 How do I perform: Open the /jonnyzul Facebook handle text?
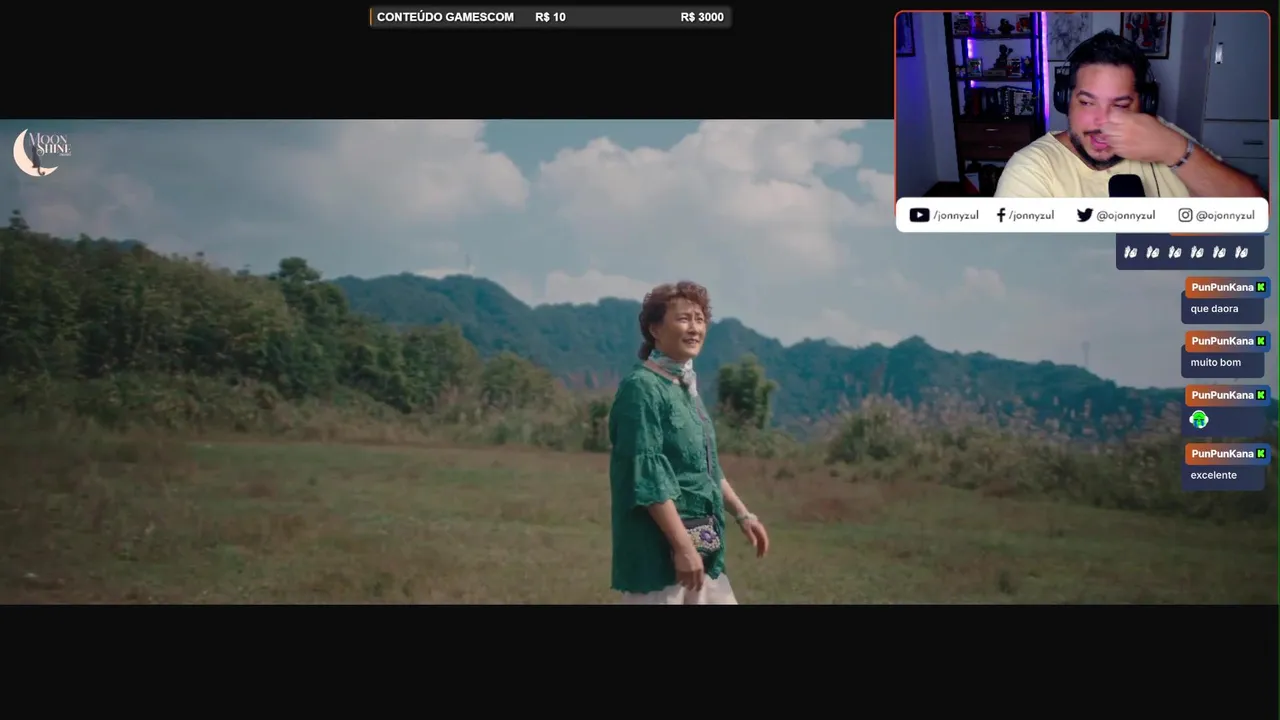pyautogui.click(x=1031, y=215)
